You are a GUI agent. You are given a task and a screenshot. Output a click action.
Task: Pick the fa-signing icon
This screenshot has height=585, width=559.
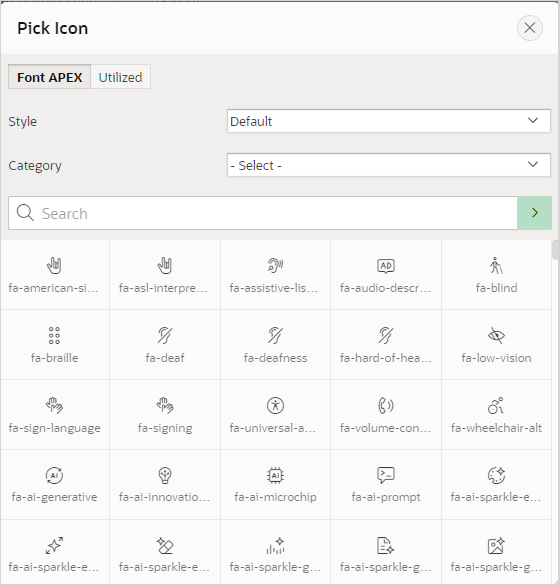[x=165, y=414]
